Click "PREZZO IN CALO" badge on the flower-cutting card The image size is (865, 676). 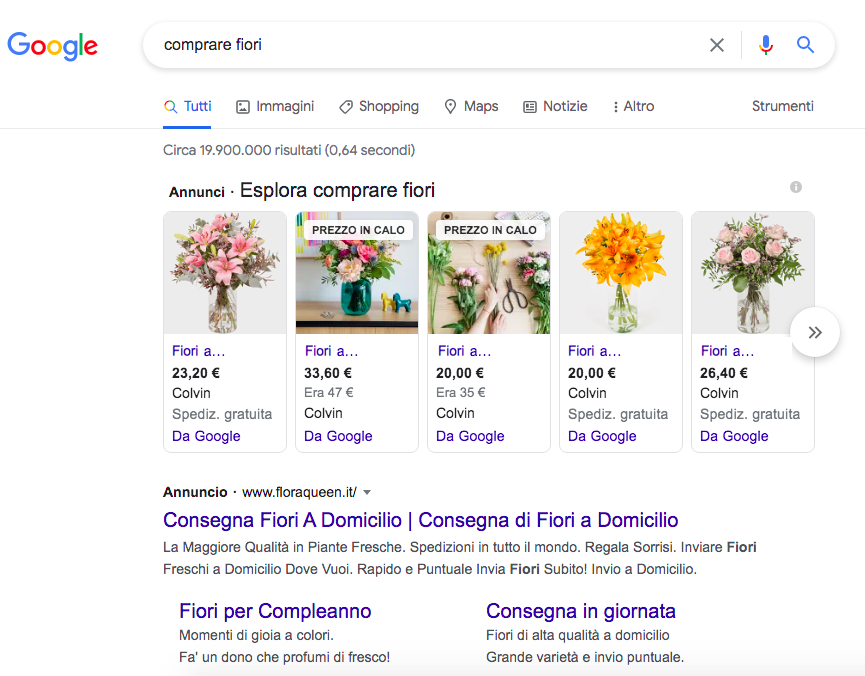click(490, 230)
